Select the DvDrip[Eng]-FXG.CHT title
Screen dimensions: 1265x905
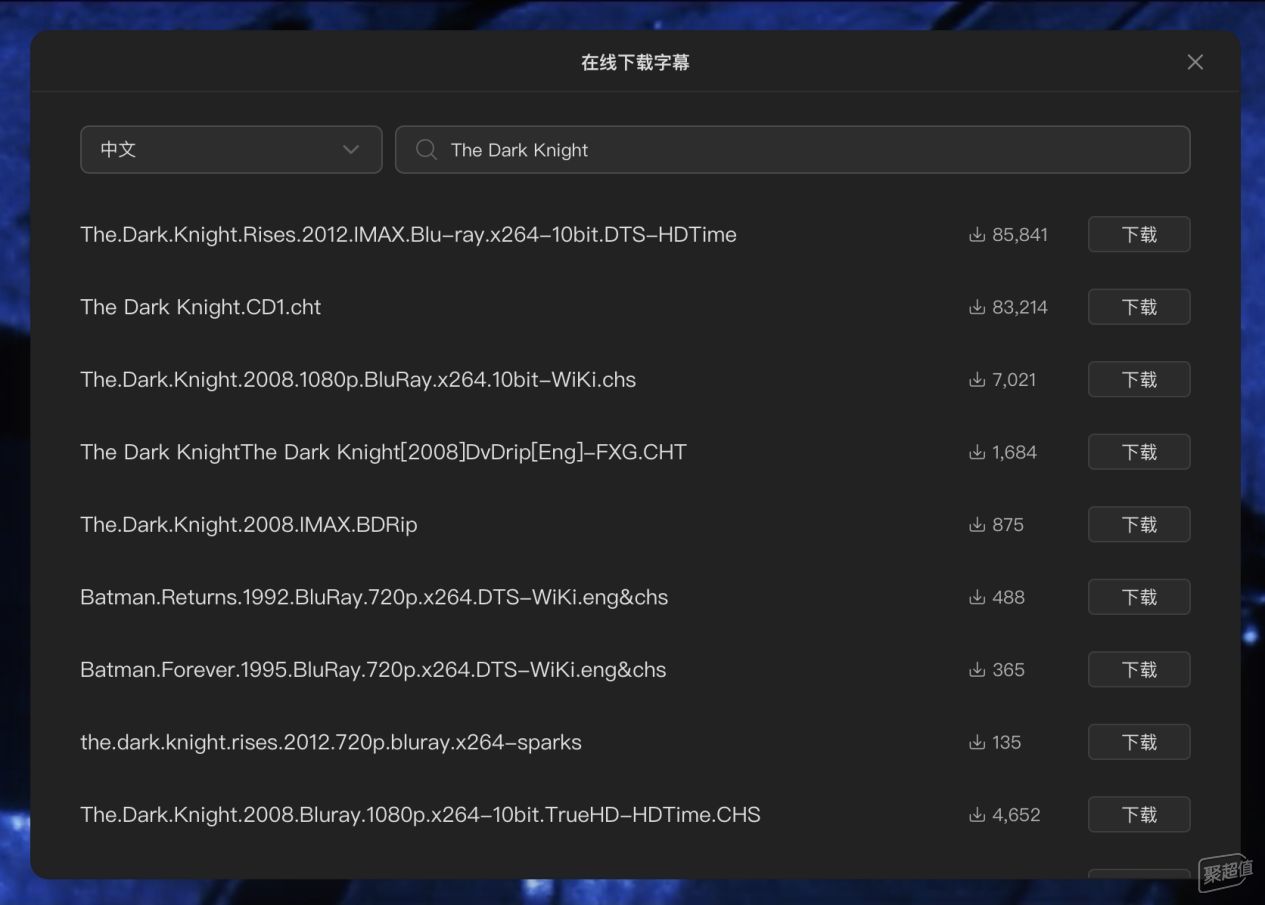pos(383,452)
